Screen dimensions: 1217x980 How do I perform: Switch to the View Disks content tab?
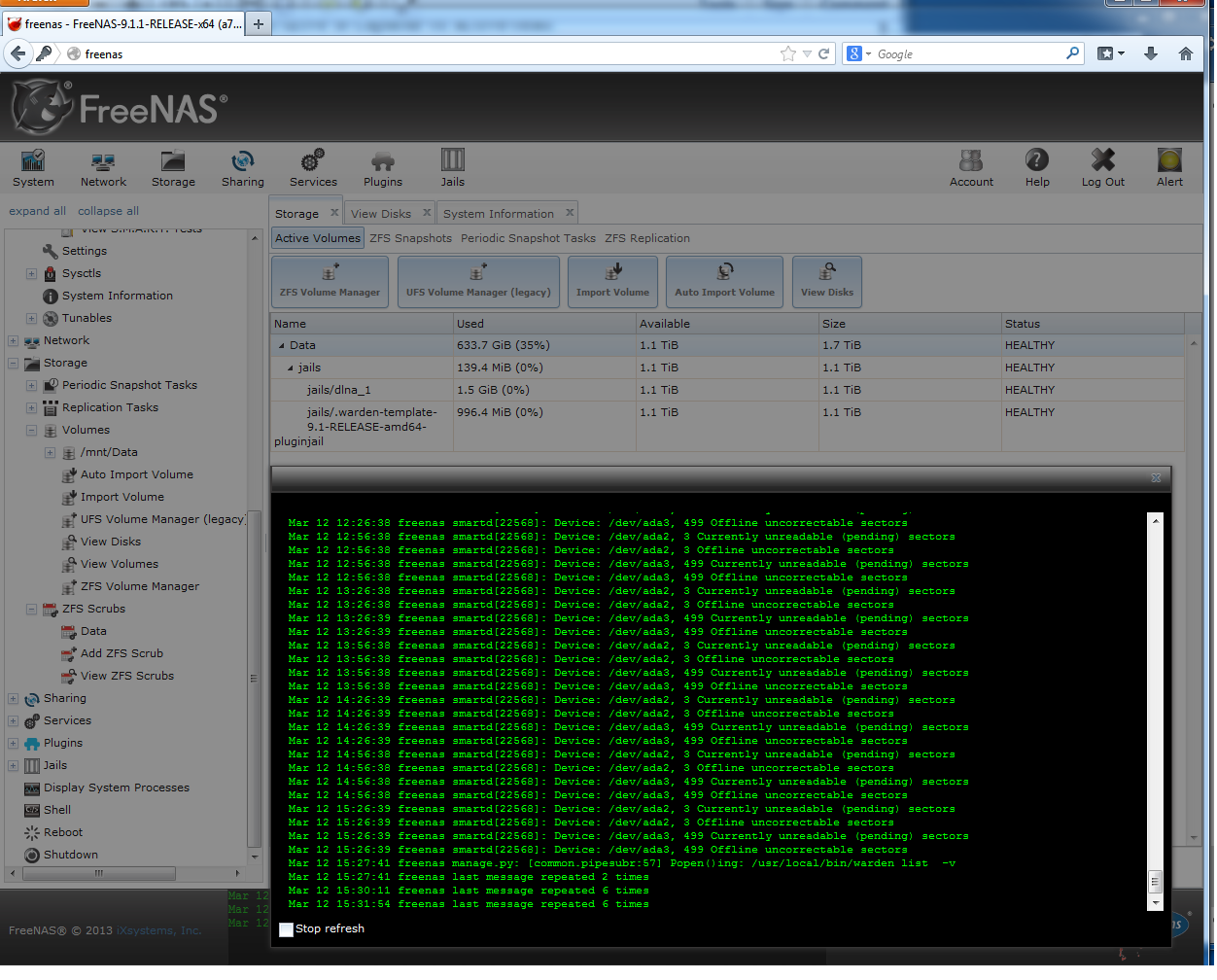381,214
